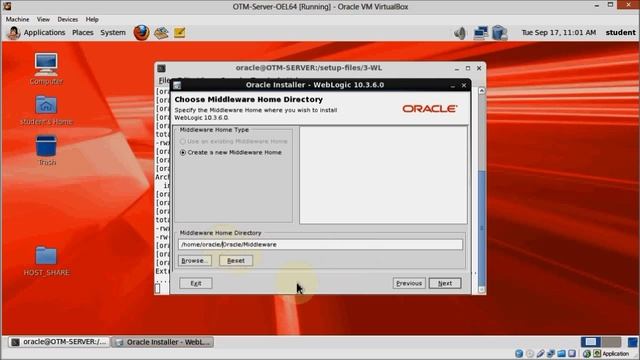Proceed with the Next button

coord(445,283)
